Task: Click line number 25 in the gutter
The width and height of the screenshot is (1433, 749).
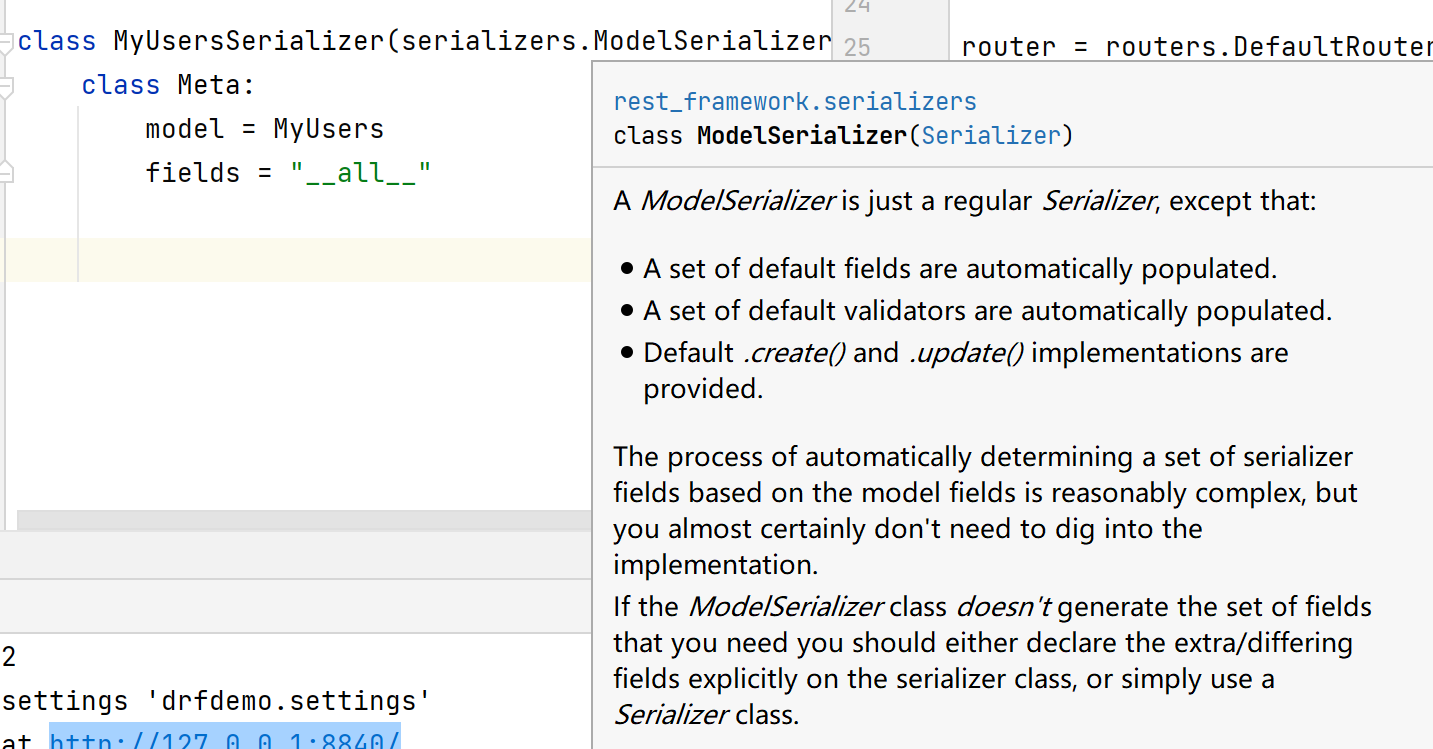Action: pos(857,48)
